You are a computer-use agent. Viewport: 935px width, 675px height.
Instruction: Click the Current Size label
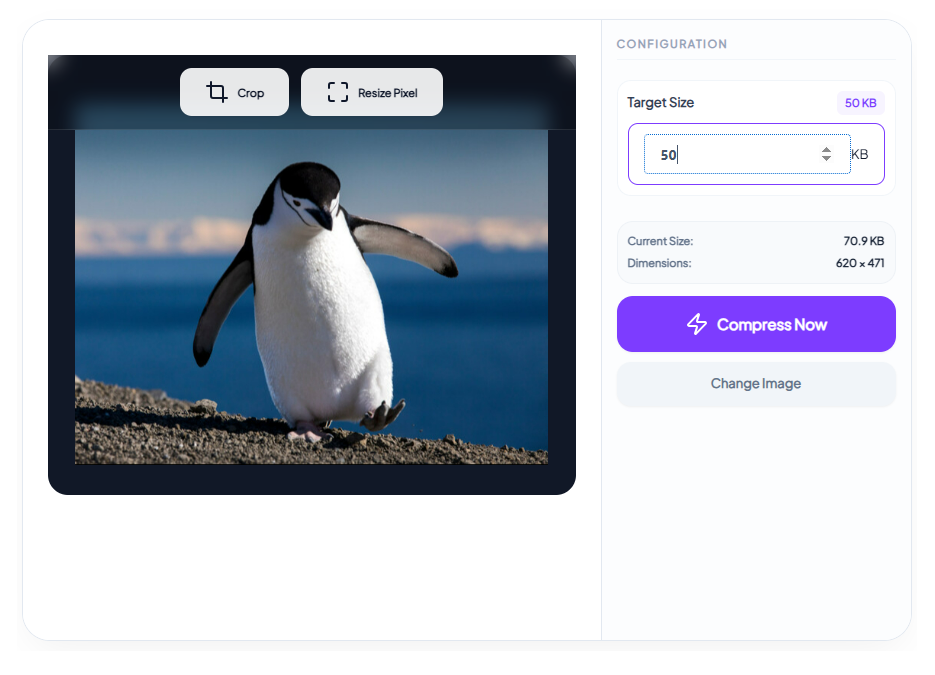[660, 241]
